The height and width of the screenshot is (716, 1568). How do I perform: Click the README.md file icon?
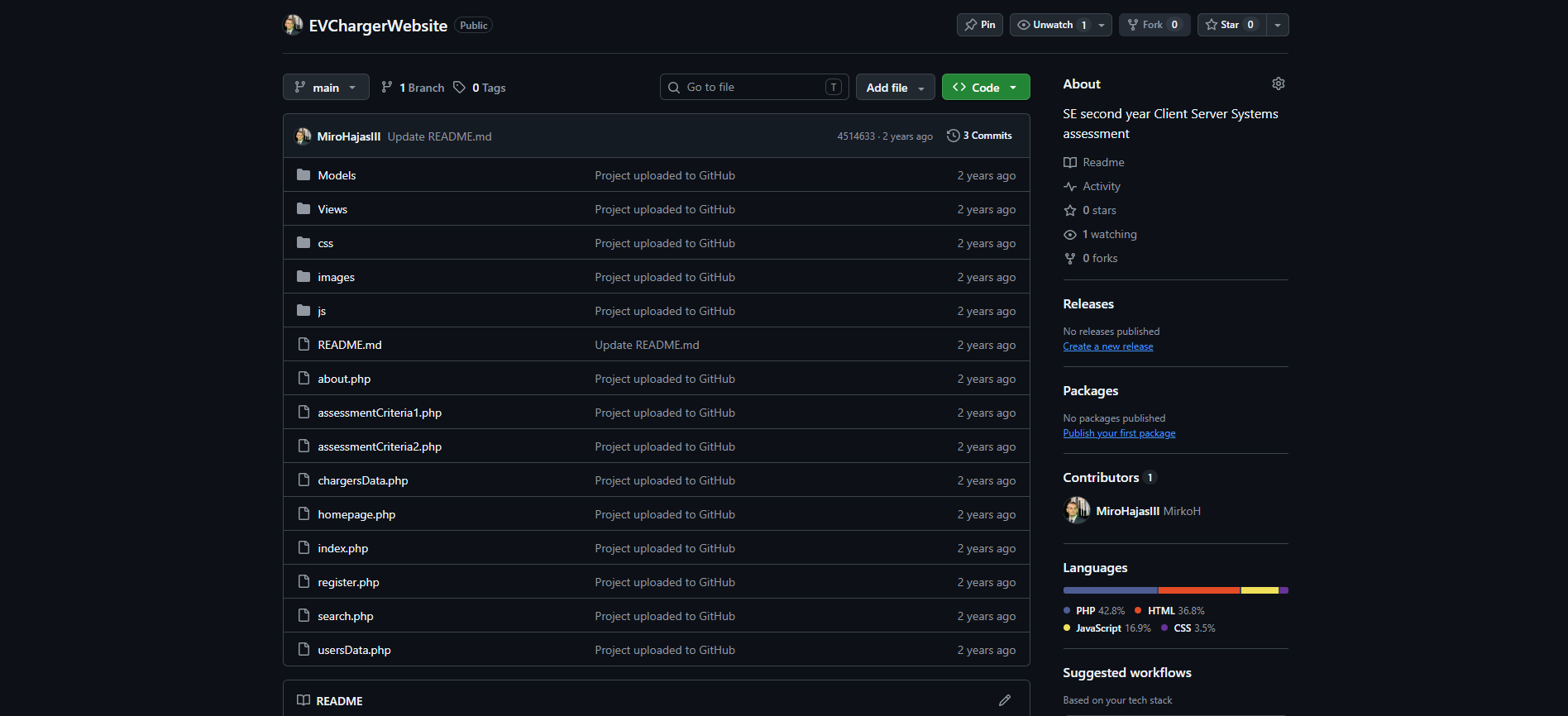[x=304, y=345]
